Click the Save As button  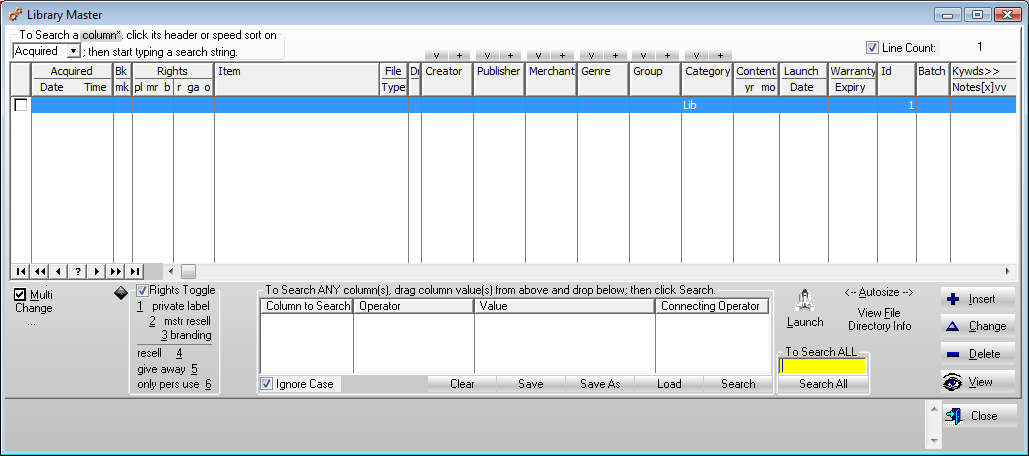click(x=600, y=384)
